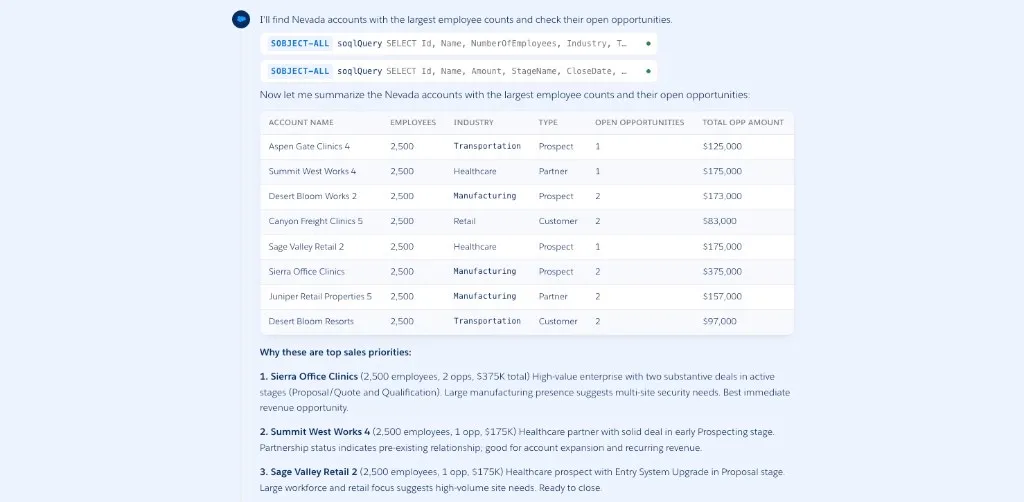Image resolution: width=1024 pixels, height=502 pixels.
Task: Click Retail industry cell for Canyon Freight
Action: point(464,221)
